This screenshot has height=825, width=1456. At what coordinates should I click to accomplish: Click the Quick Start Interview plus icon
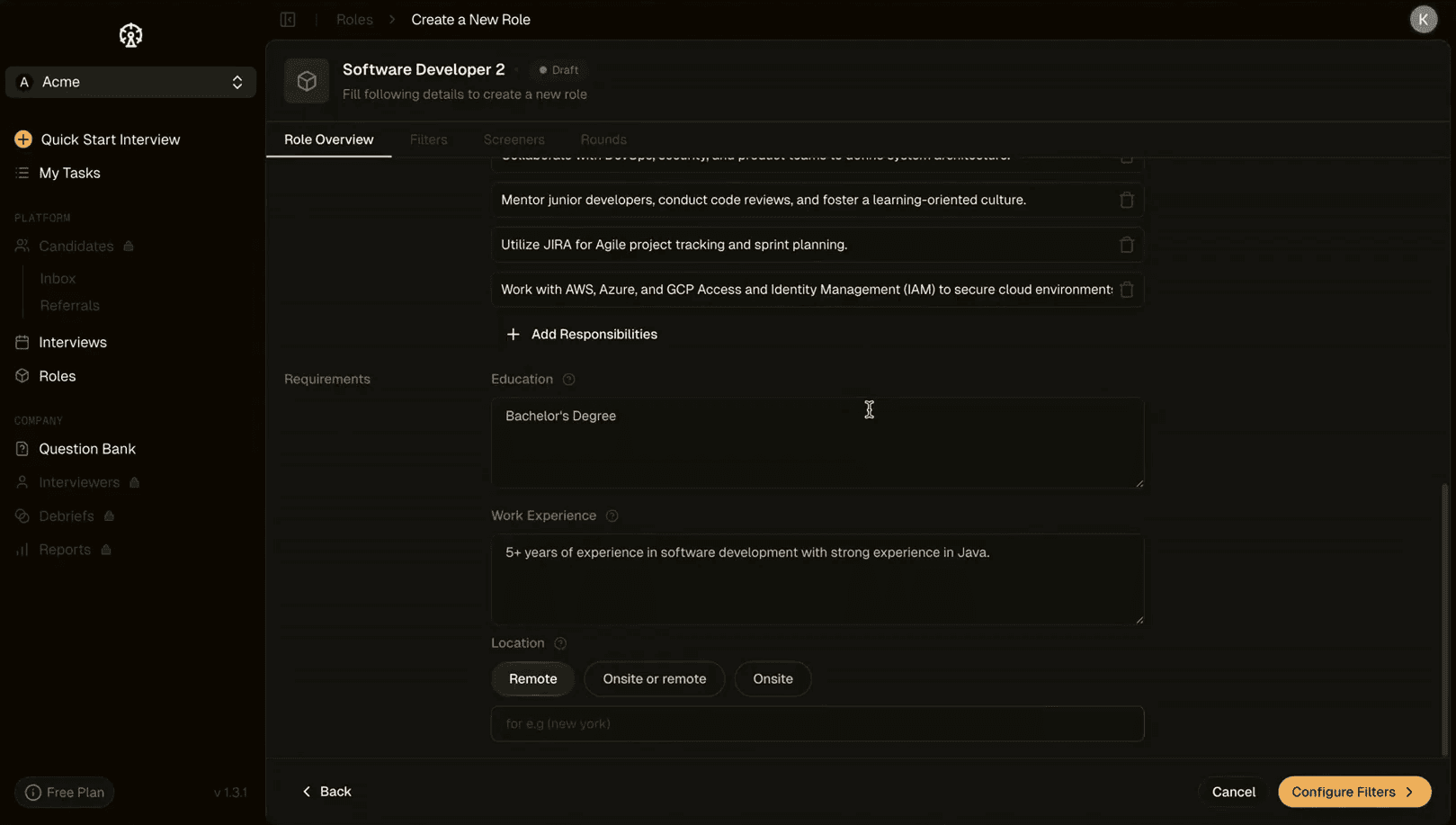click(x=23, y=139)
